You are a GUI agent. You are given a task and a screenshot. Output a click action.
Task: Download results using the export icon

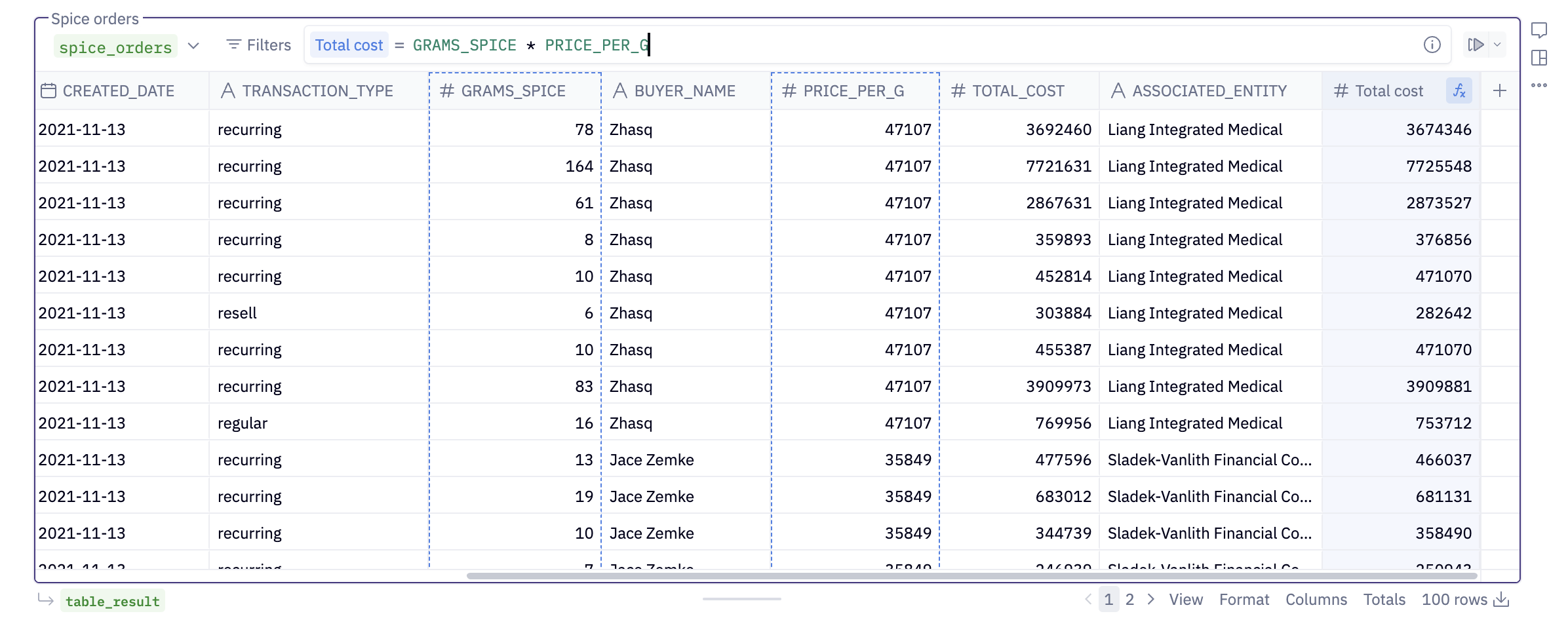pyautogui.click(x=1501, y=600)
